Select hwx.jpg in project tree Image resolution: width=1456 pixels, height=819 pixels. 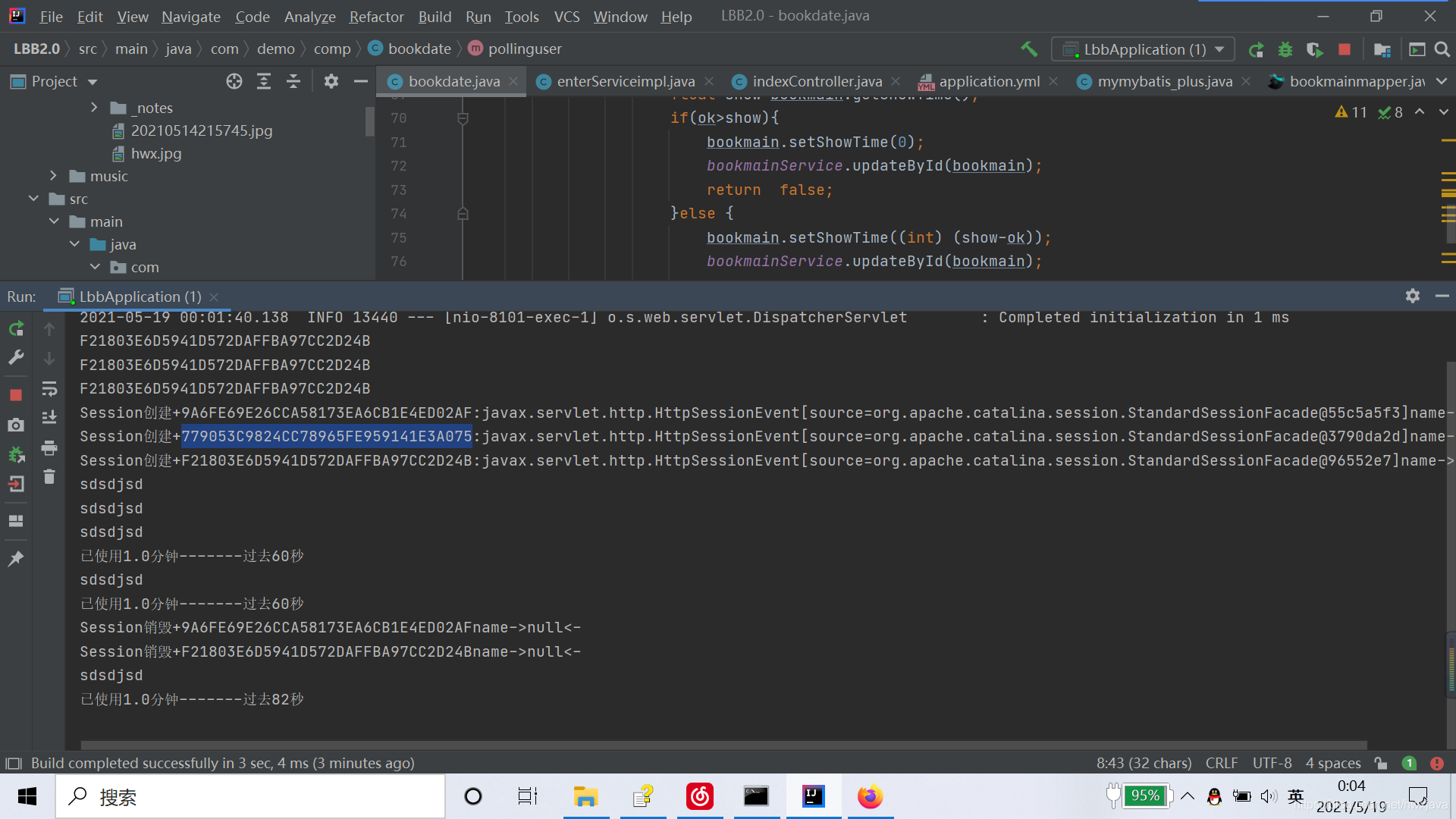(155, 153)
